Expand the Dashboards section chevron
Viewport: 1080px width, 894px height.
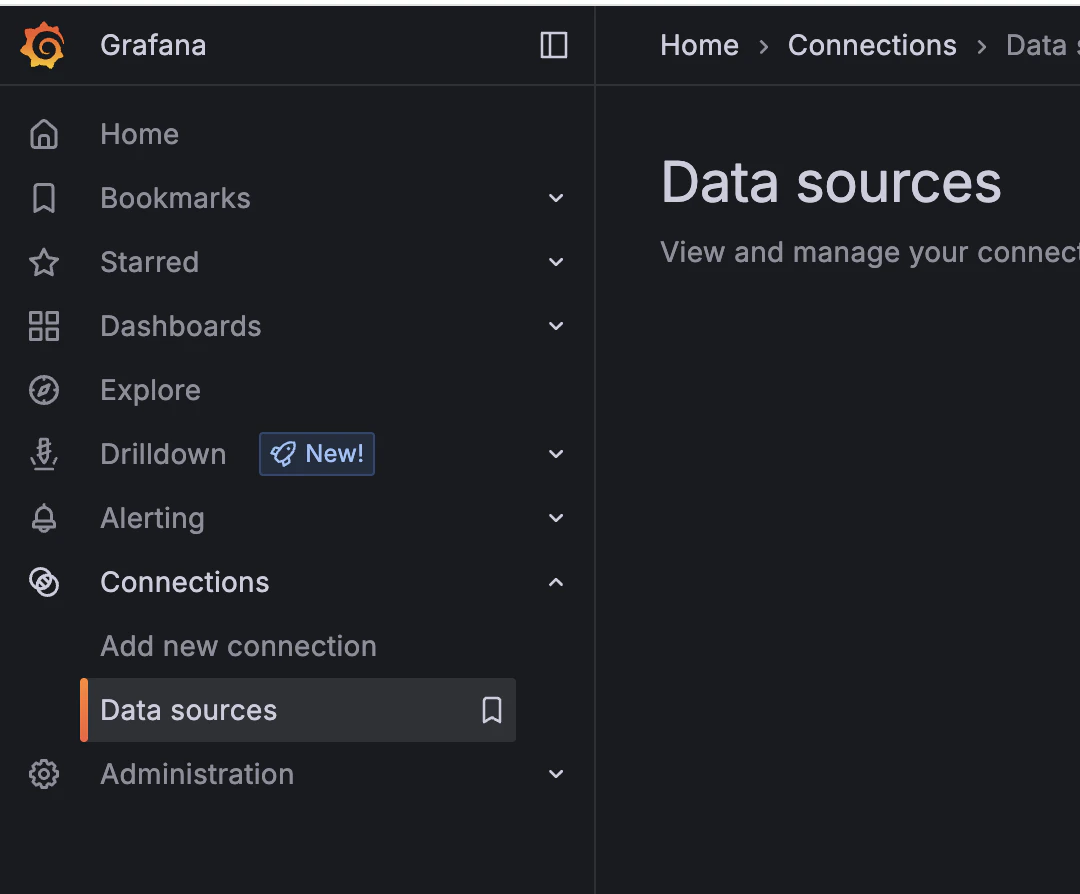tap(556, 326)
